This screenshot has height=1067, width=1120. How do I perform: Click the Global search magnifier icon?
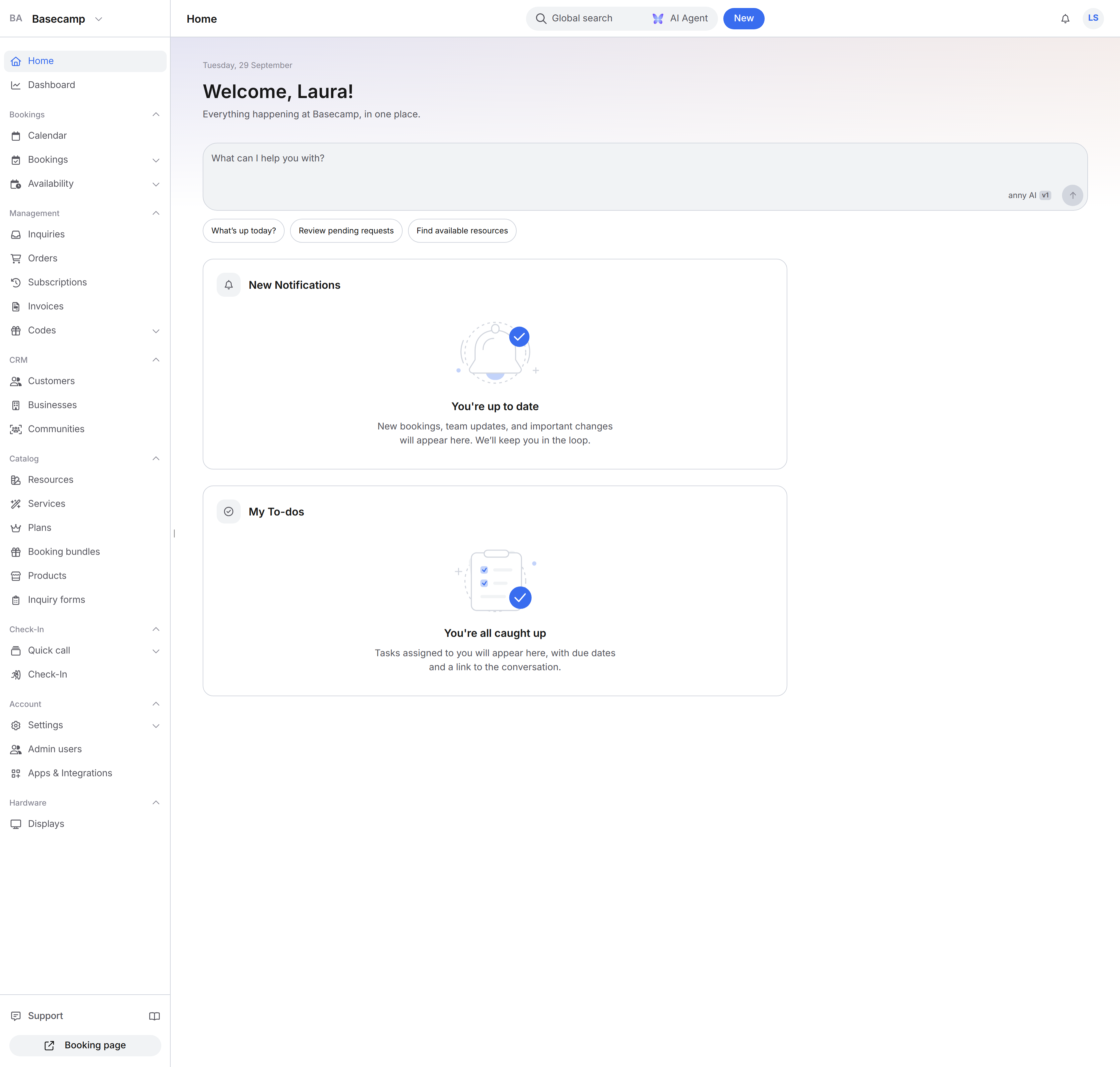coord(541,19)
